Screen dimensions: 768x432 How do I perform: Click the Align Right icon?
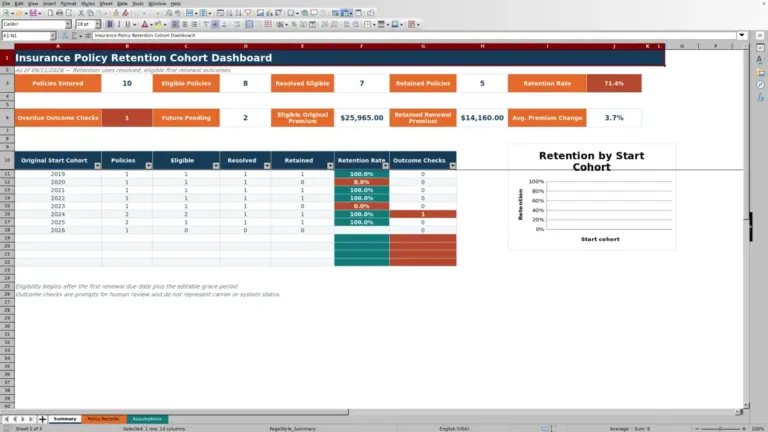pyautogui.click(x=194, y=24)
